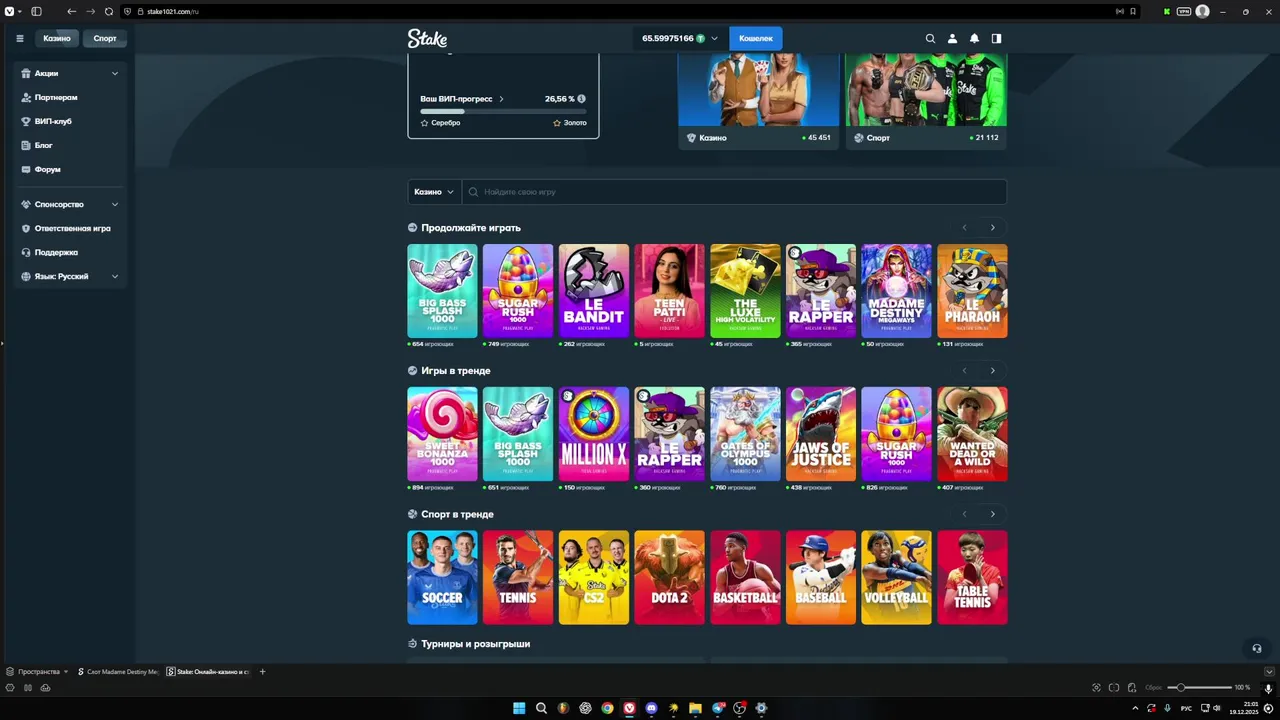Open Table Tennis sport thumbnail
Screen dimensions: 1280x720
click(972, 577)
